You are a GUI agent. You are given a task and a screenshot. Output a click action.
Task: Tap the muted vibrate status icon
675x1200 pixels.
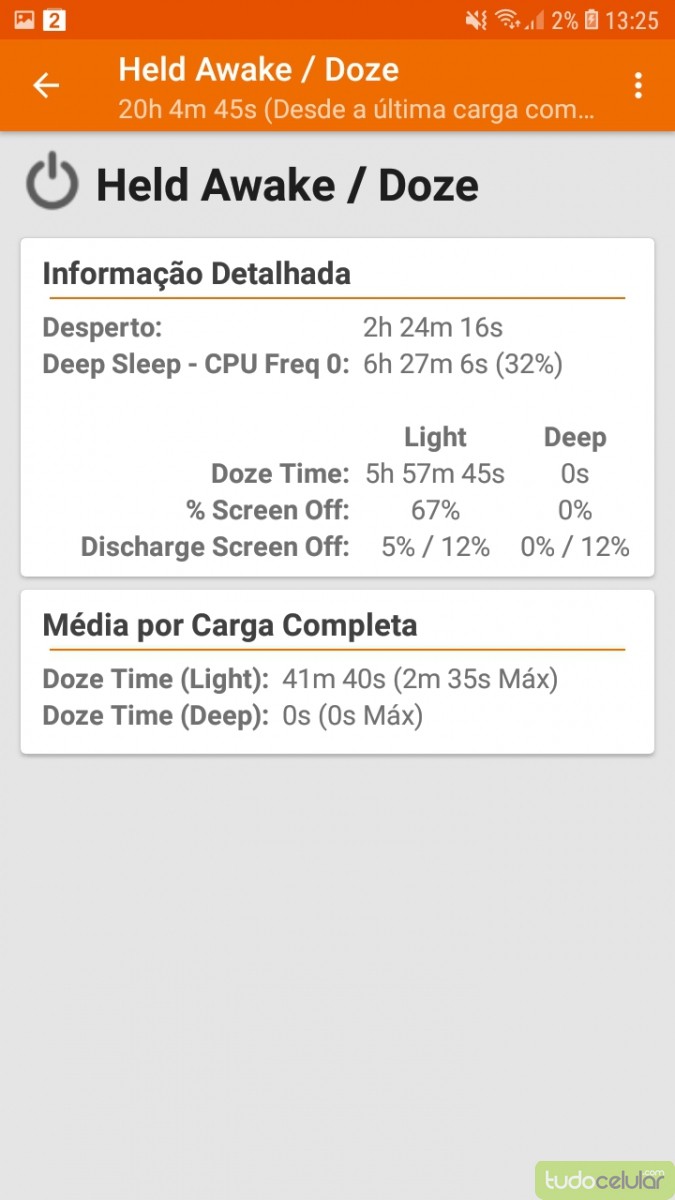[477, 20]
